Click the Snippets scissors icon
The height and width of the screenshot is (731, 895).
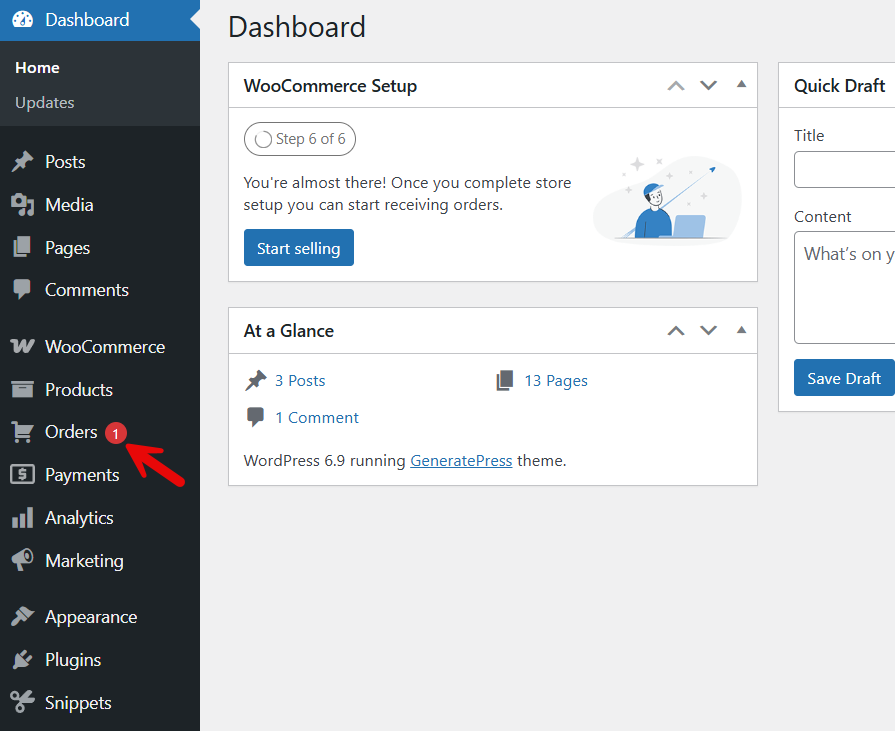22,703
